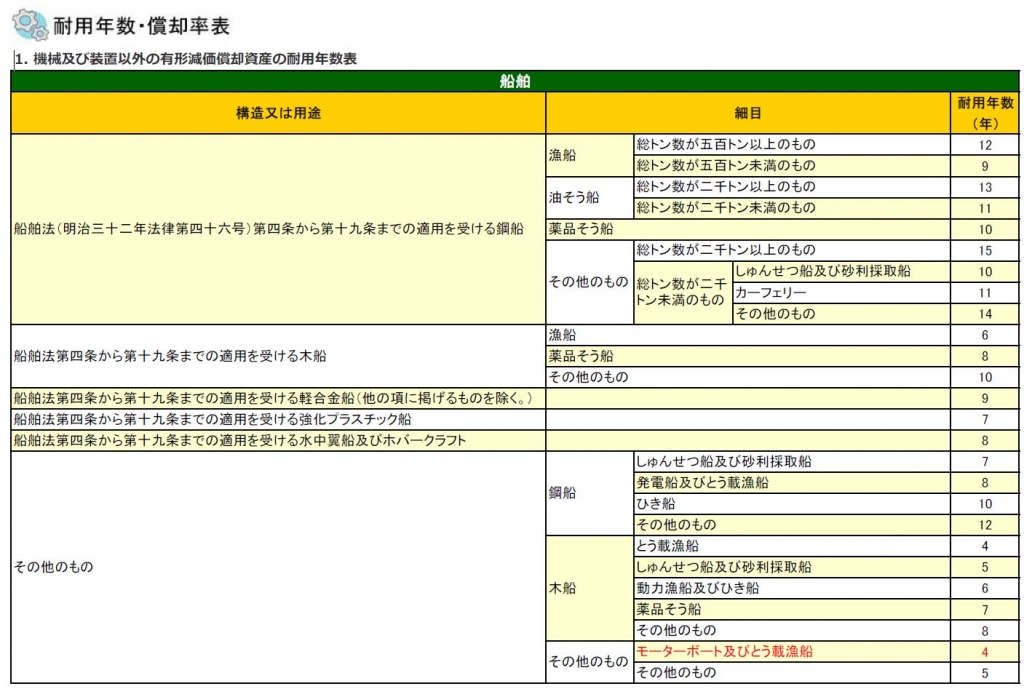Click the 耐用年数（年） column header

pos(984,113)
